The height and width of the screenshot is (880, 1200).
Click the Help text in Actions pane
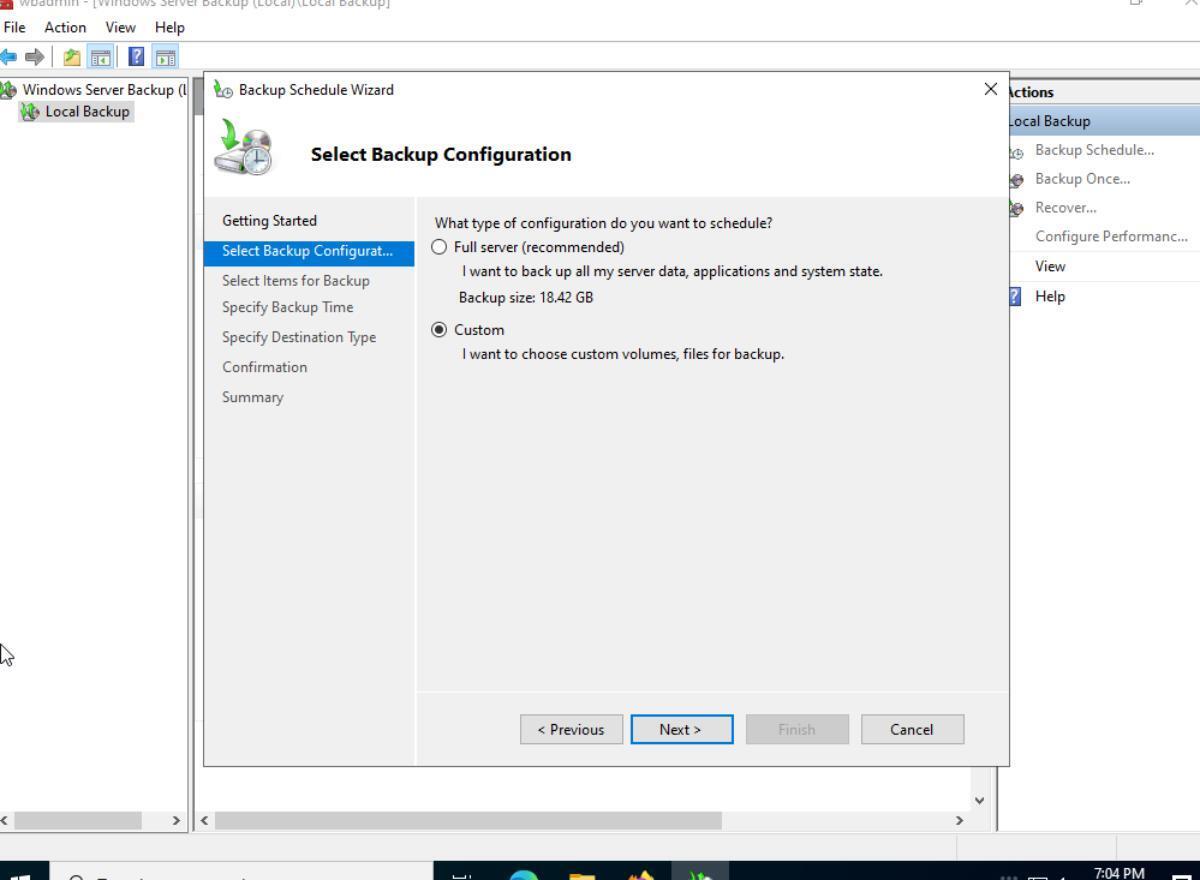[1050, 297]
